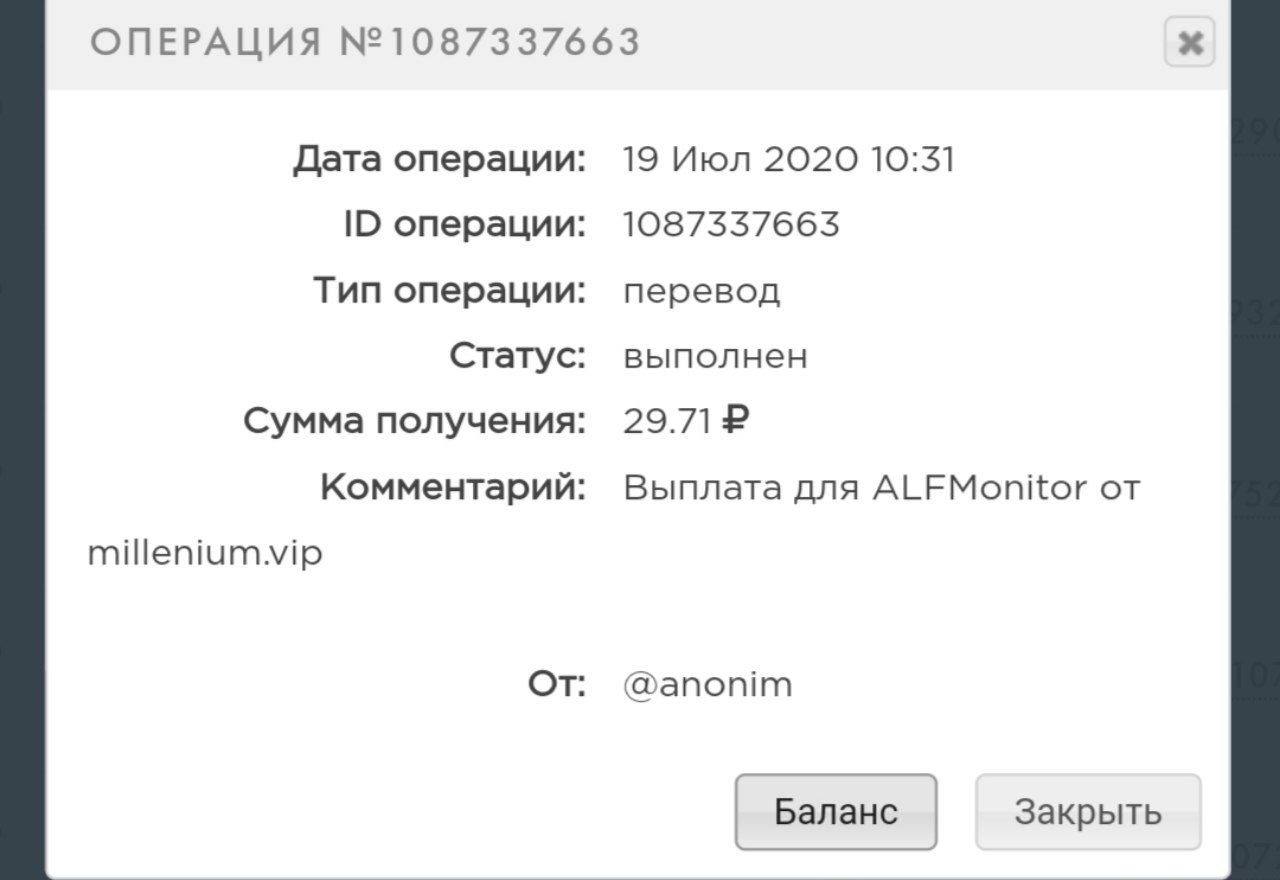Click the millenium.vip text in the comment

[x=205, y=553]
